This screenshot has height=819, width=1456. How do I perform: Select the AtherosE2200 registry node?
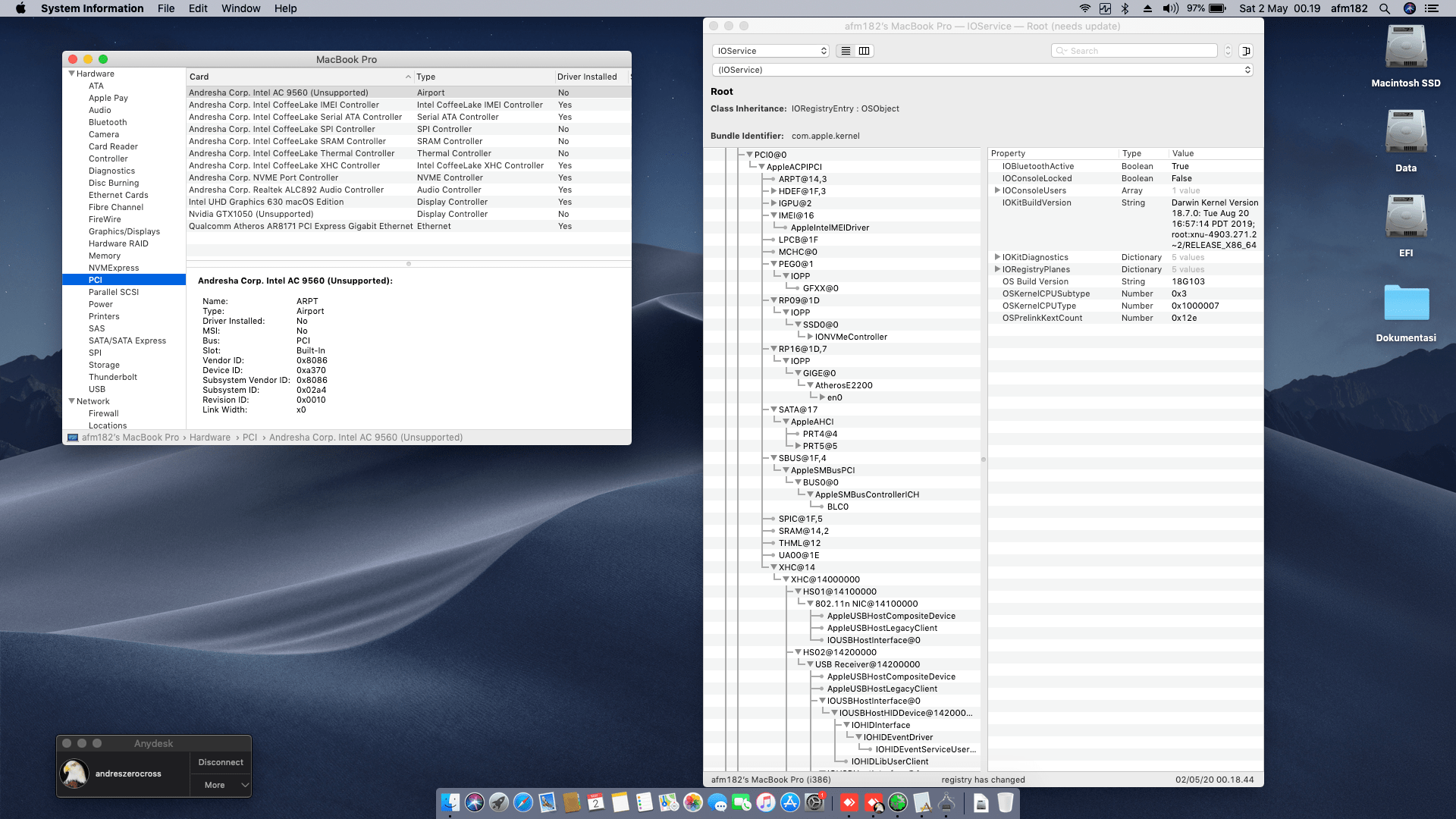pos(844,385)
